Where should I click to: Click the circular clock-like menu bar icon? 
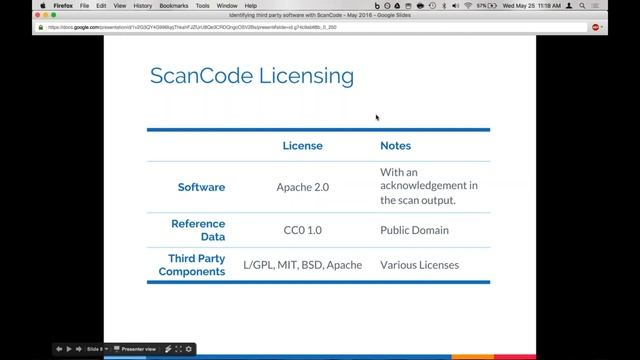click(387, 6)
